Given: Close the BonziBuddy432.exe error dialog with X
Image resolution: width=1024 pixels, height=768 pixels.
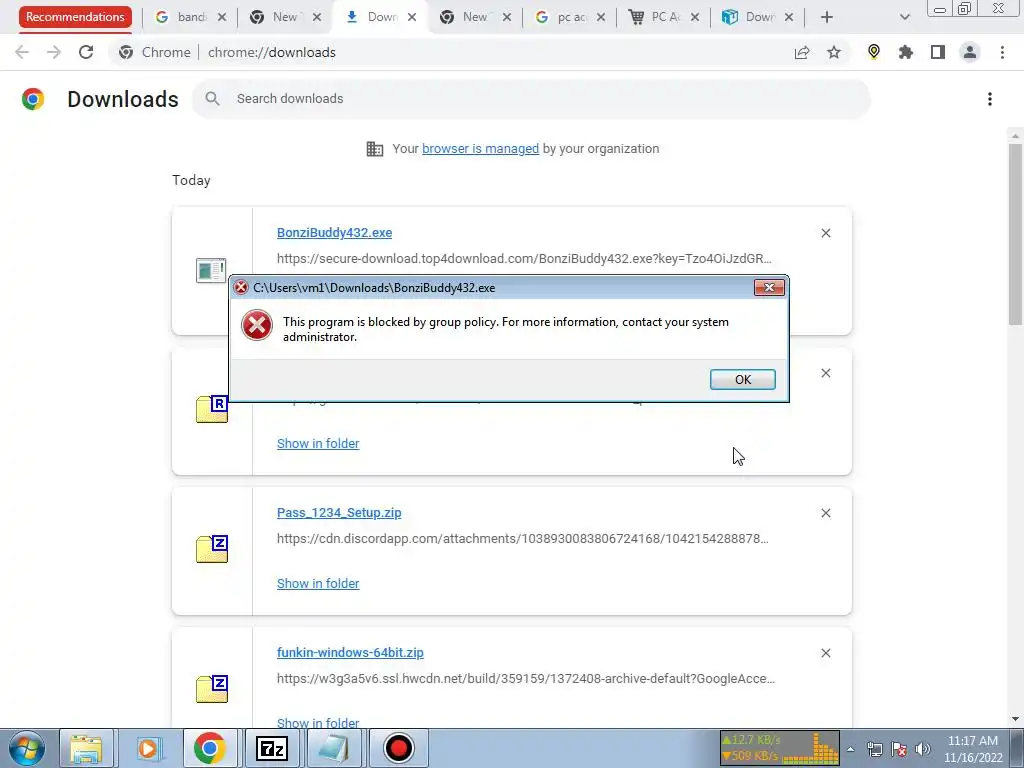Looking at the screenshot, I should [x=769, y=287].
